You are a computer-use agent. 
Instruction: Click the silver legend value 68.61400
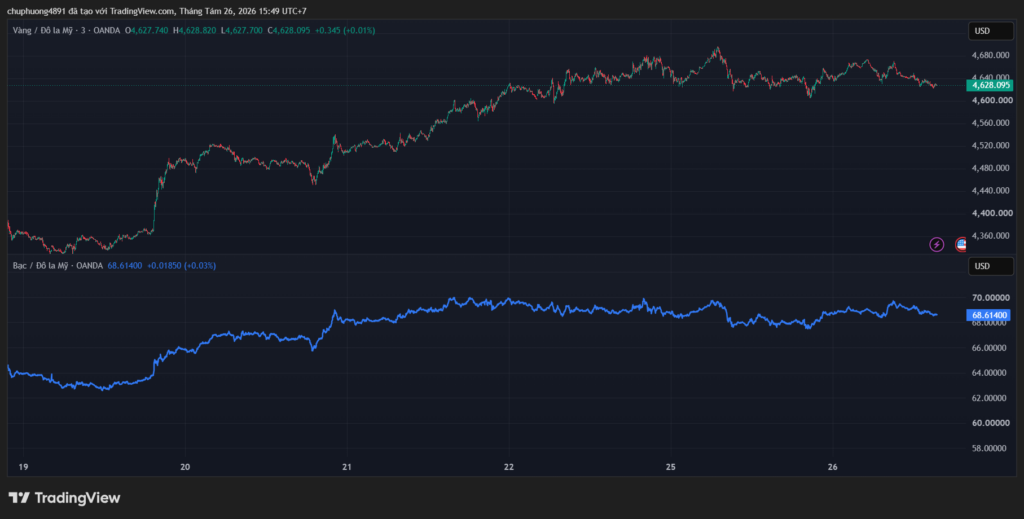pos(125,266)
